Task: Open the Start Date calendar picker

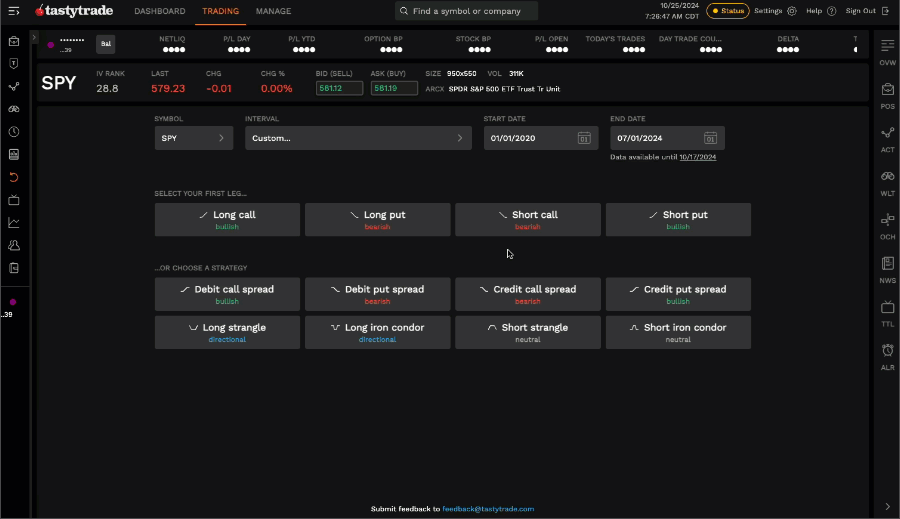Action: (584, 138)
